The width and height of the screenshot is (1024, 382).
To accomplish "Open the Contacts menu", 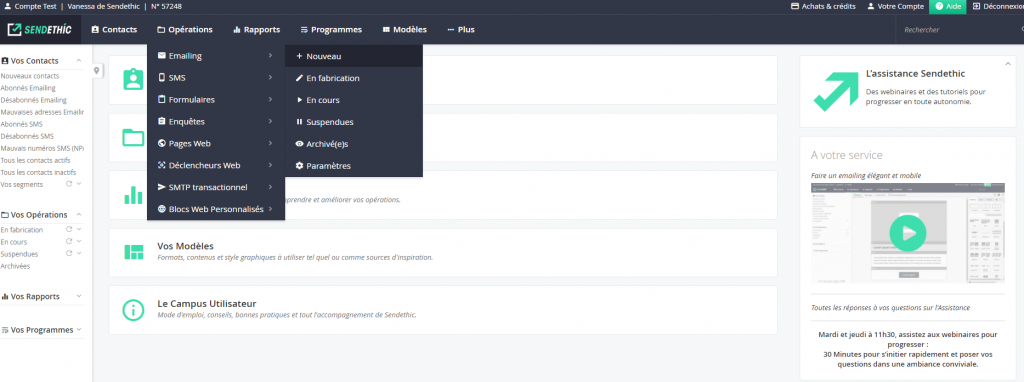I will [114, 29].
